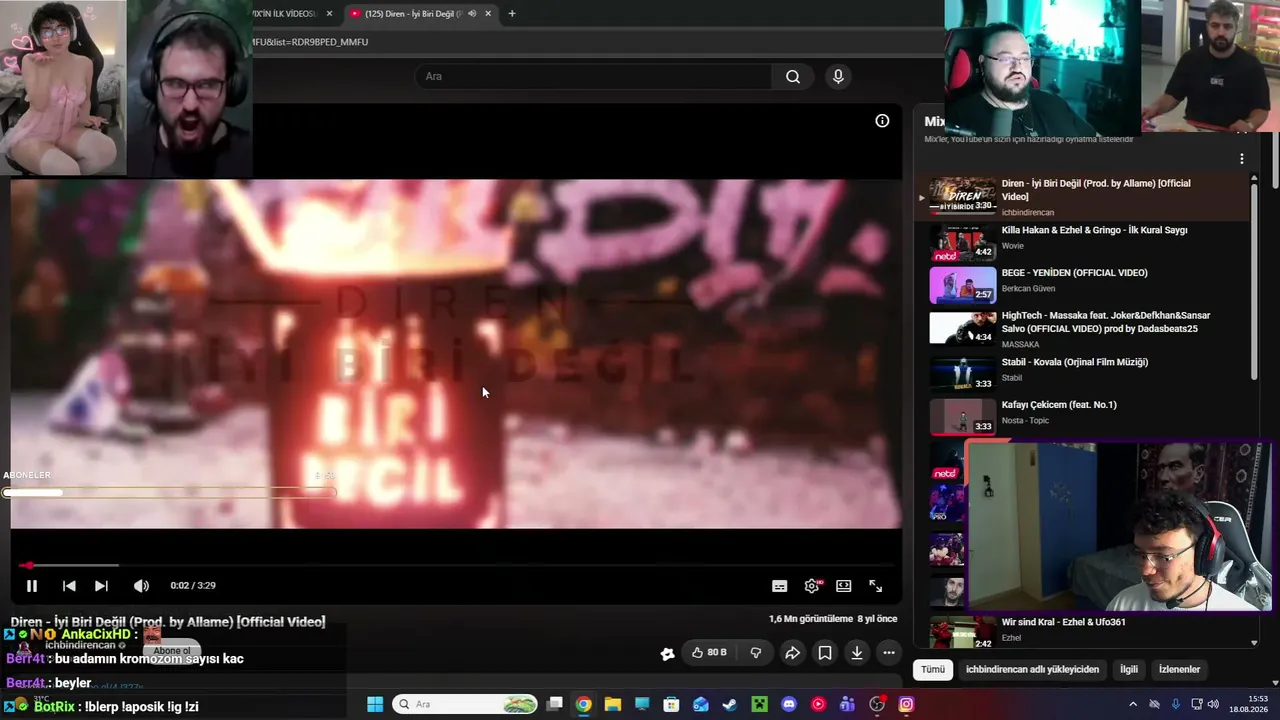Select the 'İzlenenler' filter chip
Image resolution: width=1280 pixels, height=720 pixels.
[1179, 669]
